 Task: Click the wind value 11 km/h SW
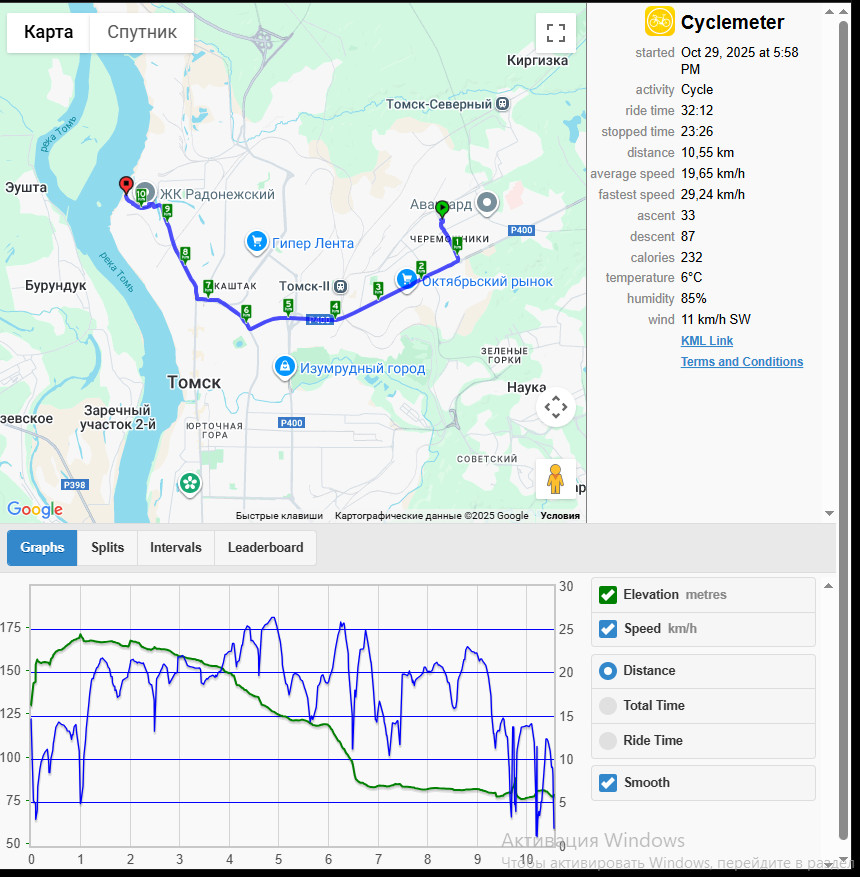coord(716,319)
